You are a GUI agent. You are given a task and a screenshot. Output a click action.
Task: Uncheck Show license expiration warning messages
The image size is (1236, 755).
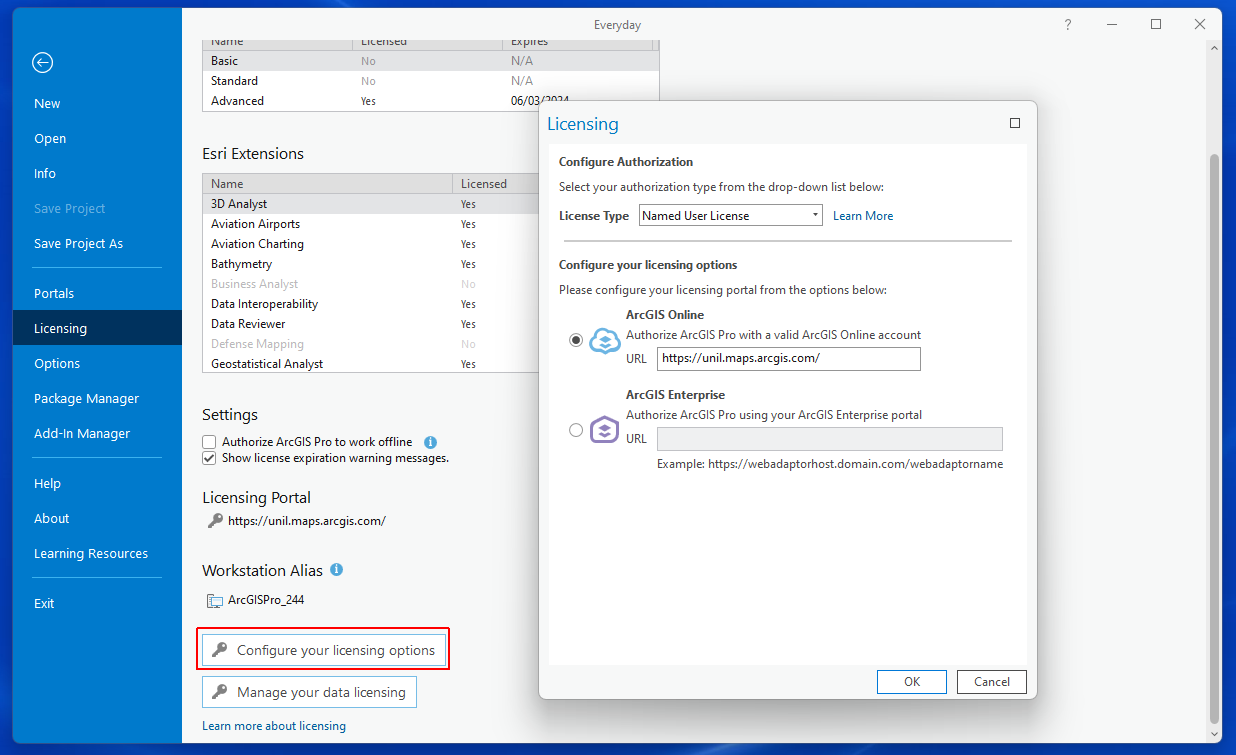coord(209,458)
